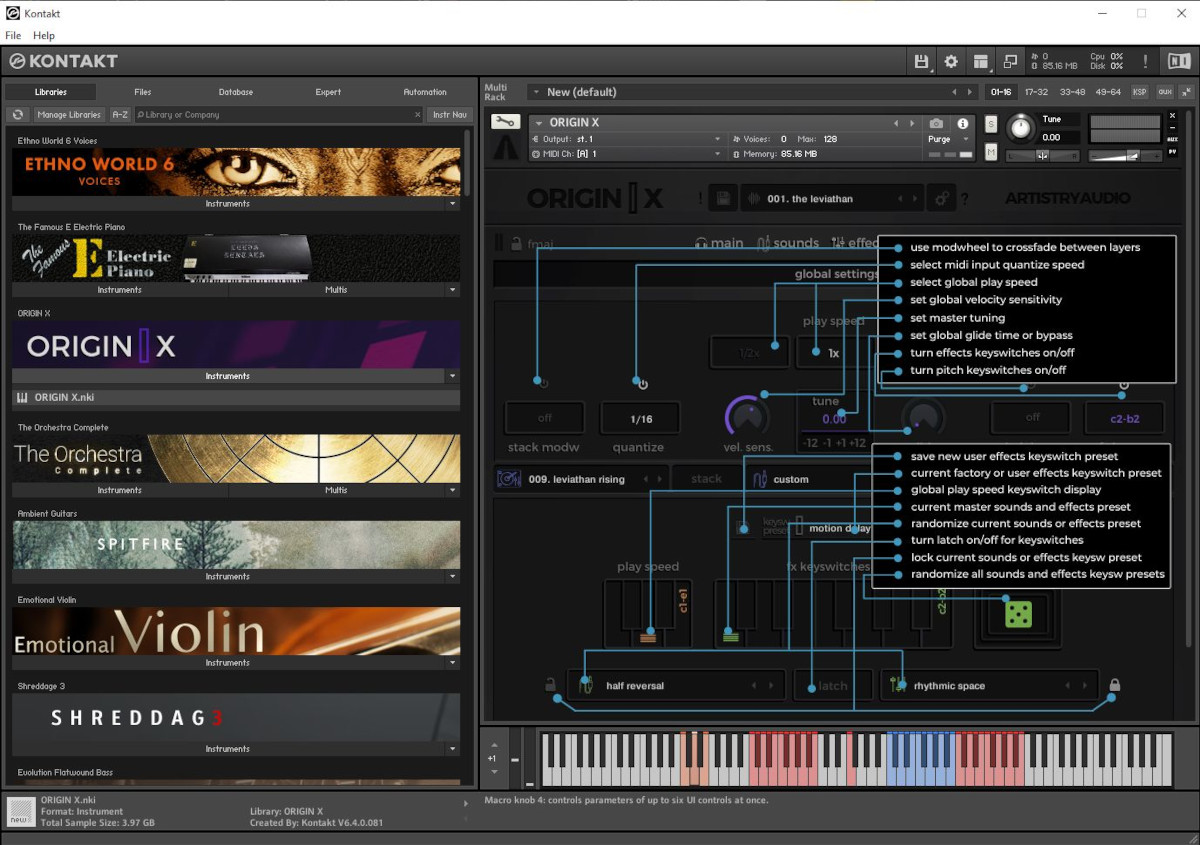Click the small lock icon beside fmaj
Screen dimensions: 1200x845
pyautogui.click(x=516, y=243)
